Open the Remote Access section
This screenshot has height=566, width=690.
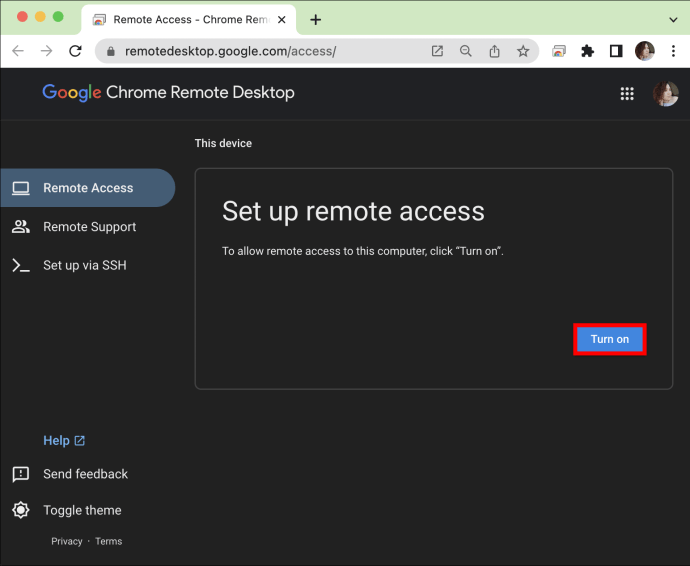click(x=88, y=188)
